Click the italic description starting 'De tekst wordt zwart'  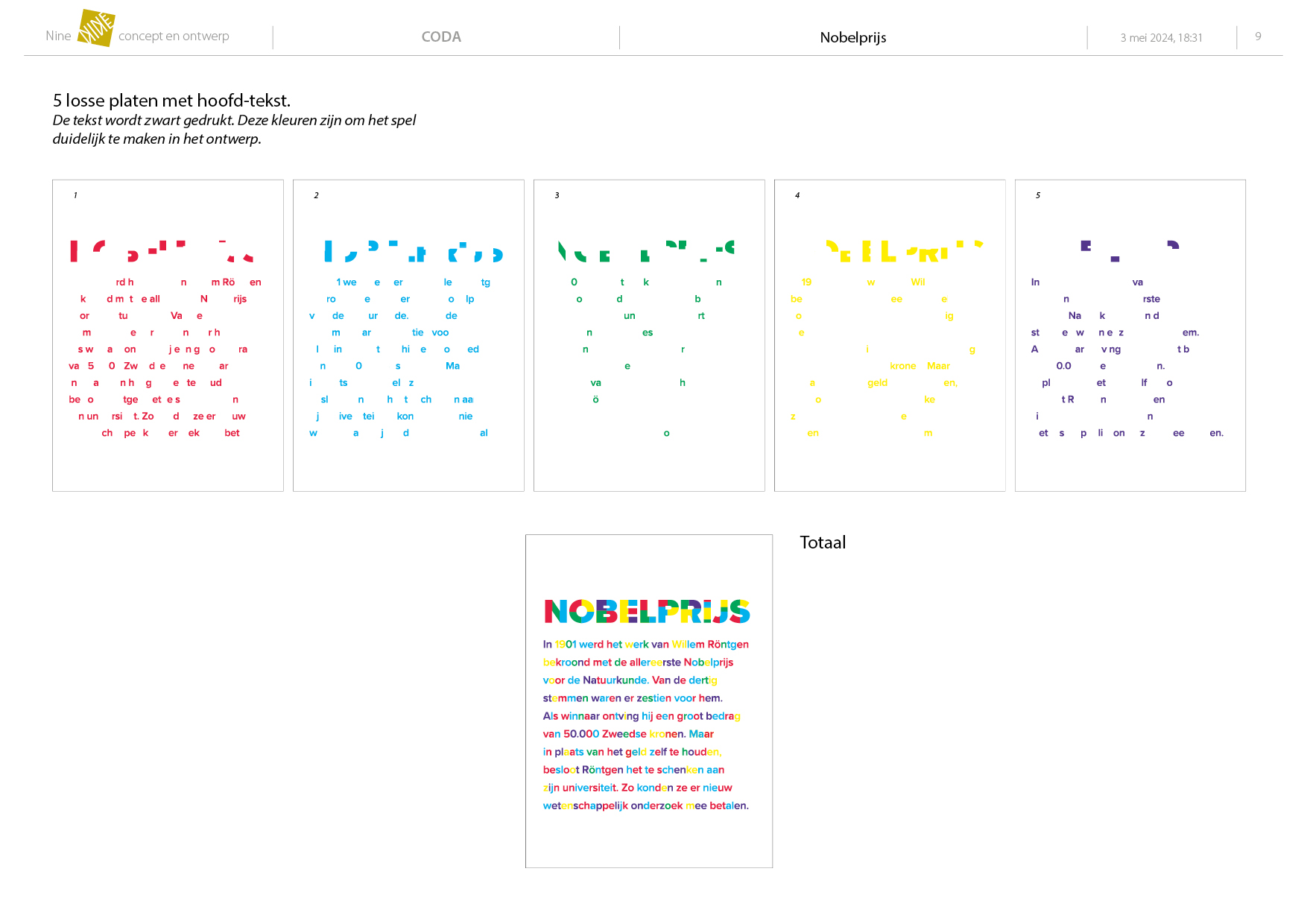pyautogui.click(x=234, y=130)
